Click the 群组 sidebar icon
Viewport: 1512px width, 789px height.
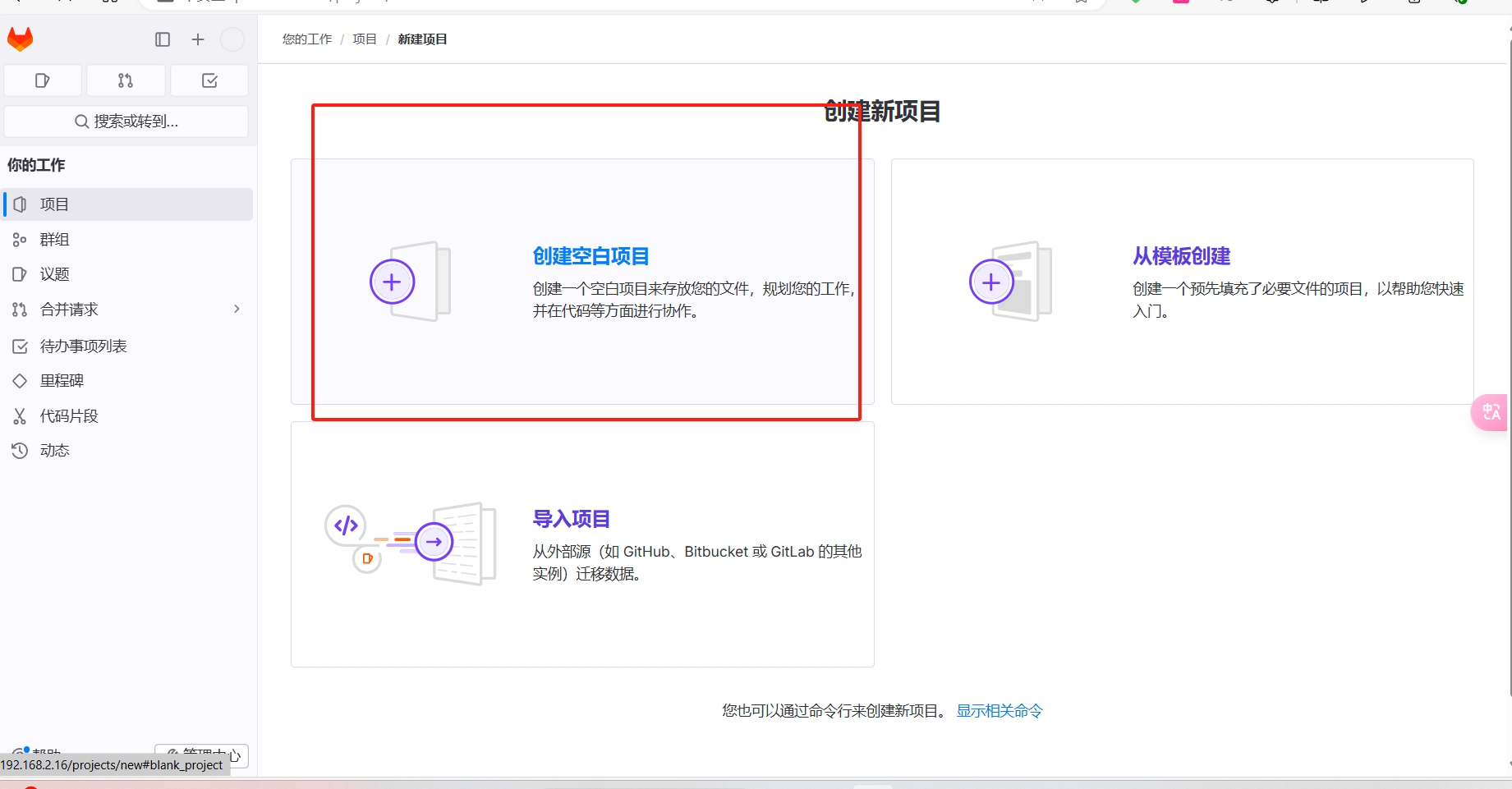(20, 240)
